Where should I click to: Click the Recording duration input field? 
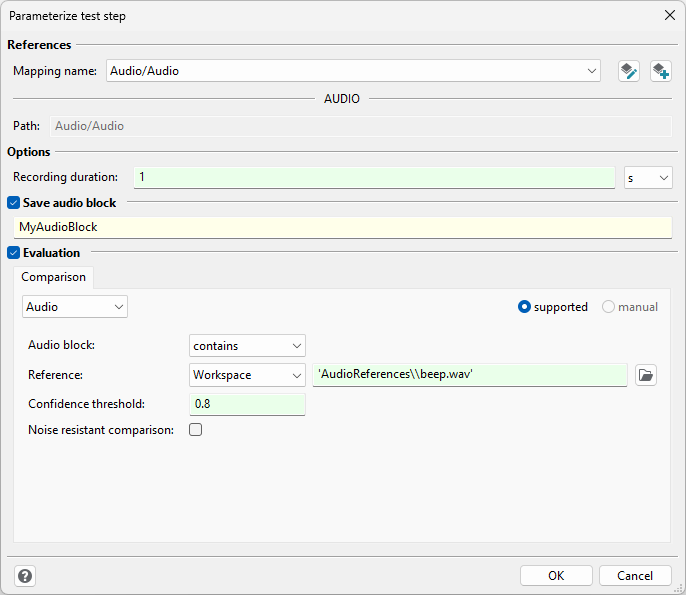click(374, 178)
